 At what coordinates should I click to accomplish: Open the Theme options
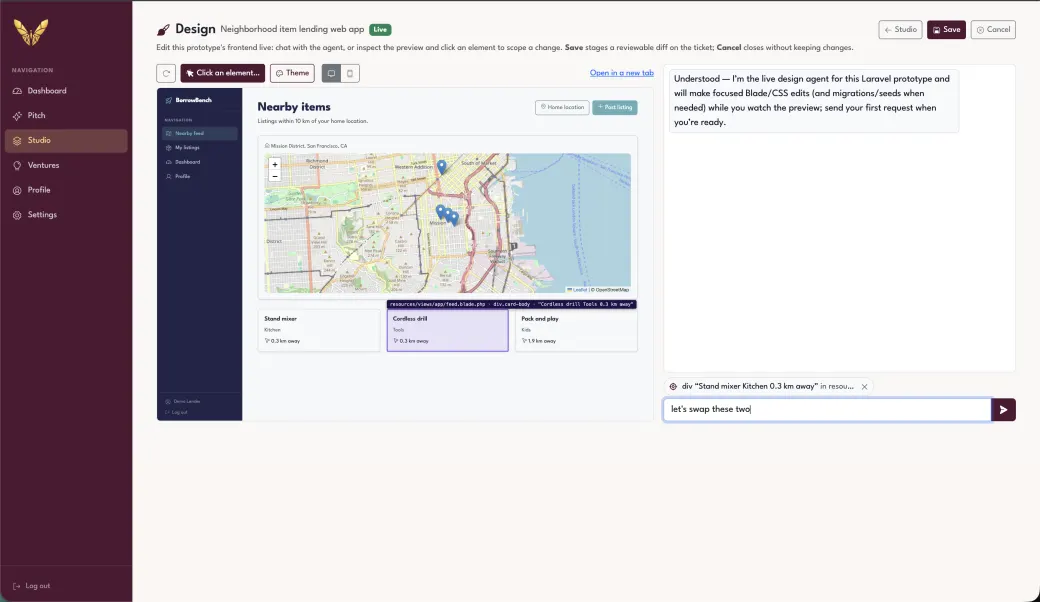[292, 73]
